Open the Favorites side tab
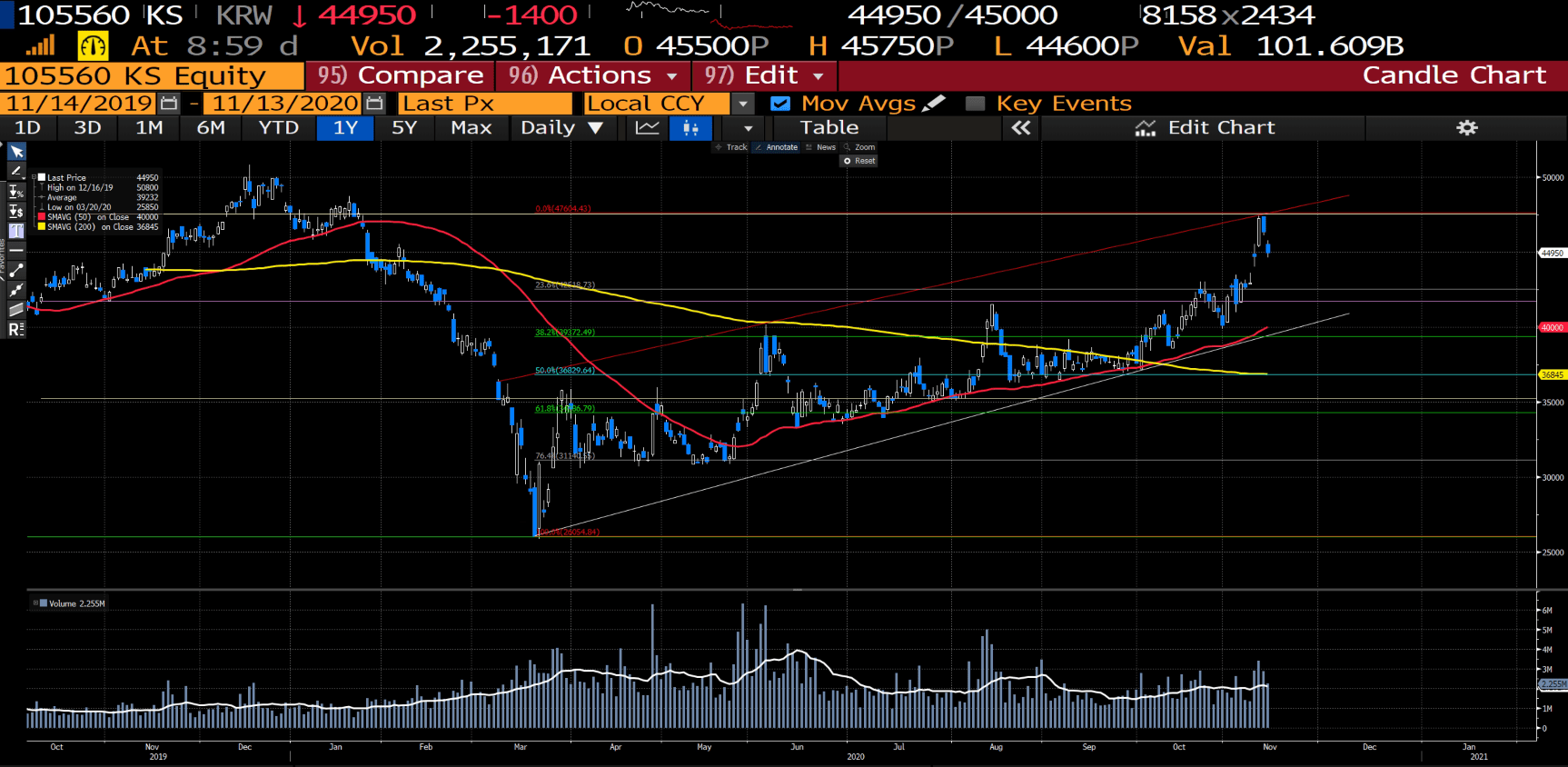This screenshot has width=1568, height=767. pyautogui.click(x=3, y=259)
